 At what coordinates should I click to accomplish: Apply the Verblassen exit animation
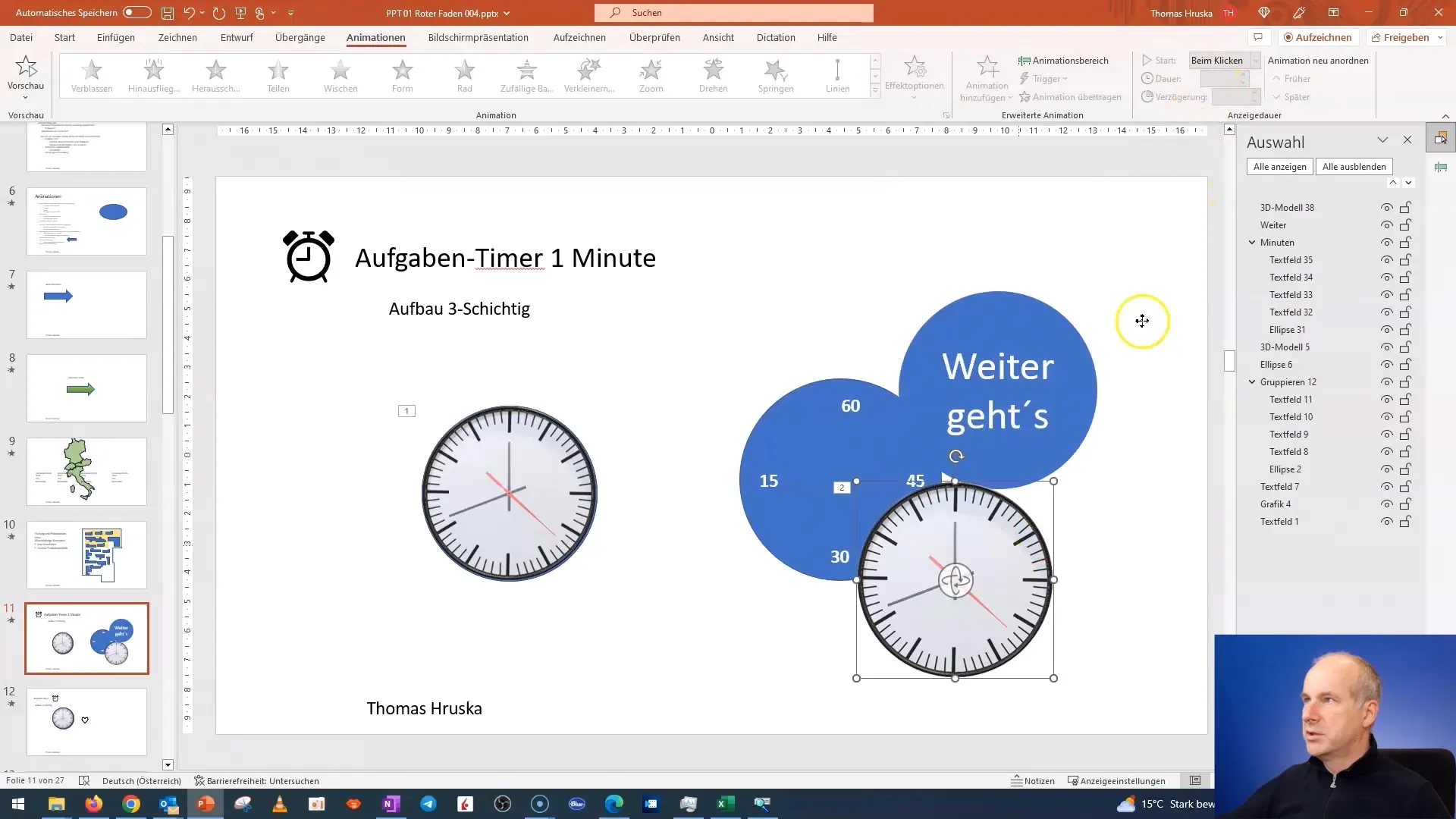[92, 76]
